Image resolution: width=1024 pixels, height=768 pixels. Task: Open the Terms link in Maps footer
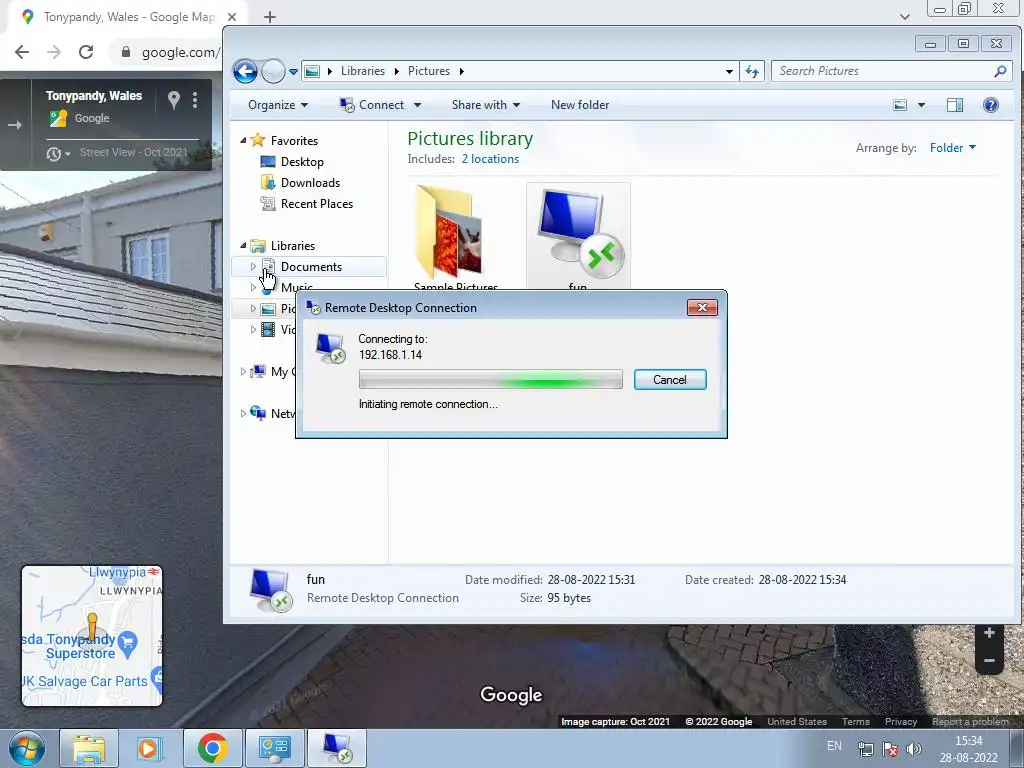(x=856, y=722)
